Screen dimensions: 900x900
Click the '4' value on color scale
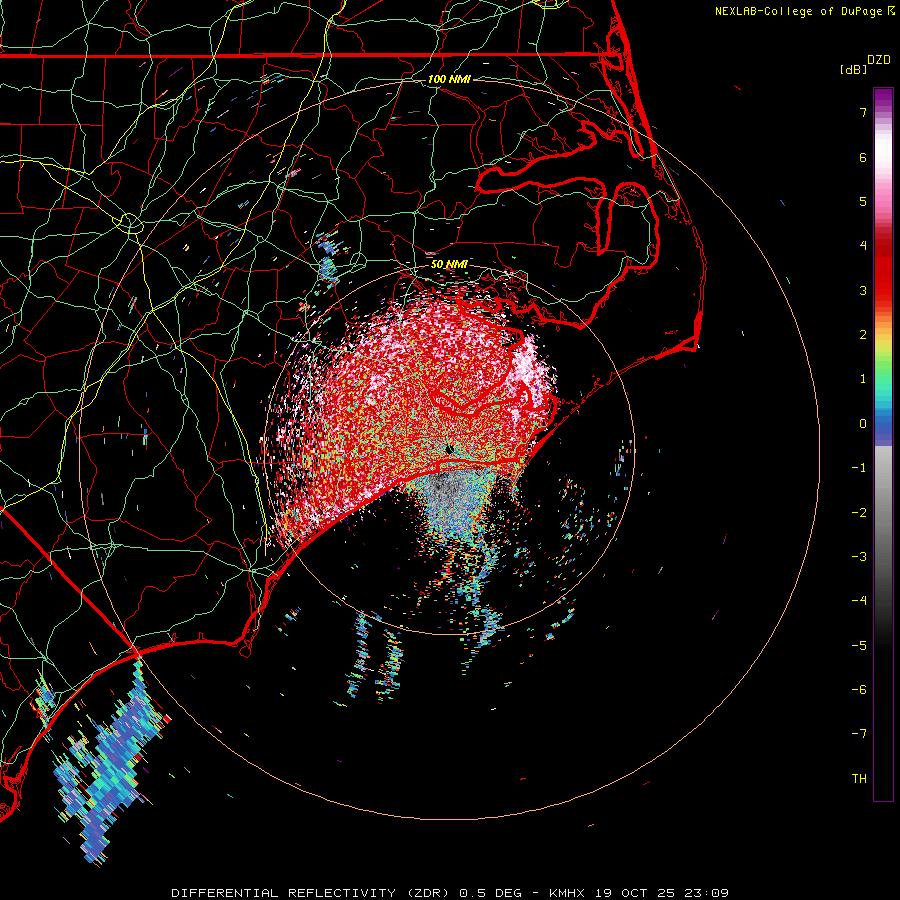[x=863, y=246]
